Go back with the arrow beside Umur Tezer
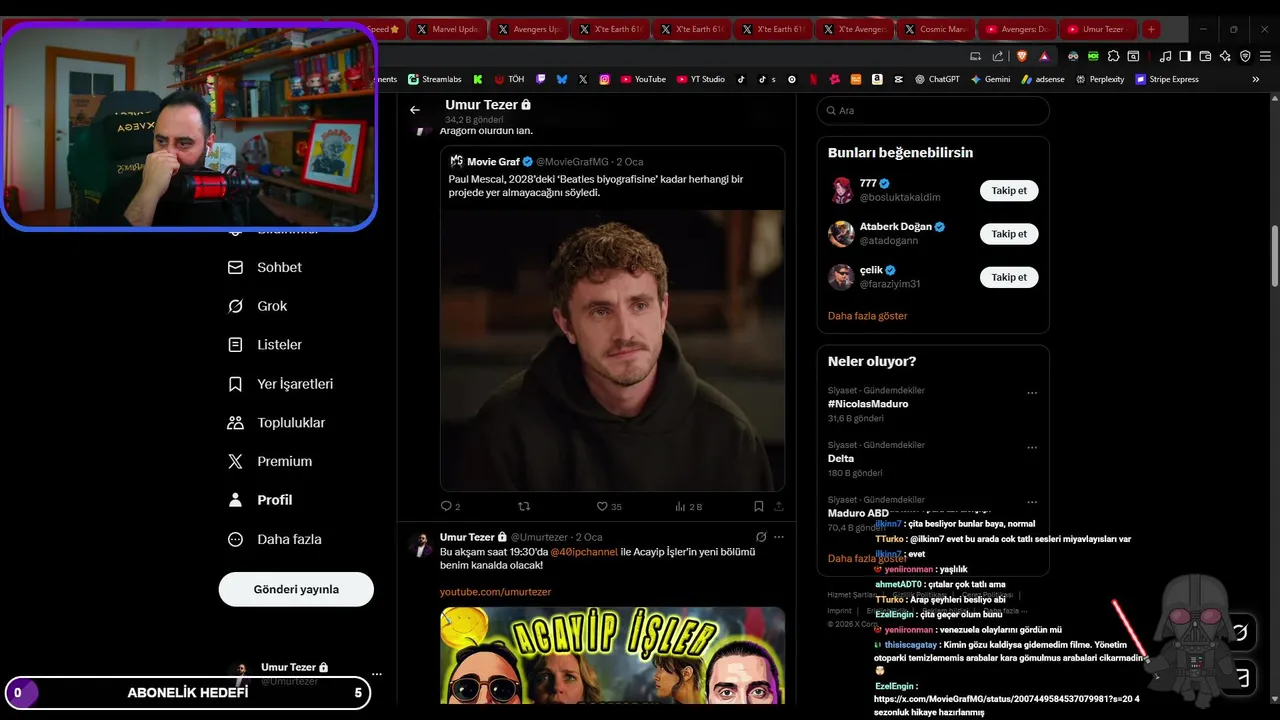 (415, 110)
